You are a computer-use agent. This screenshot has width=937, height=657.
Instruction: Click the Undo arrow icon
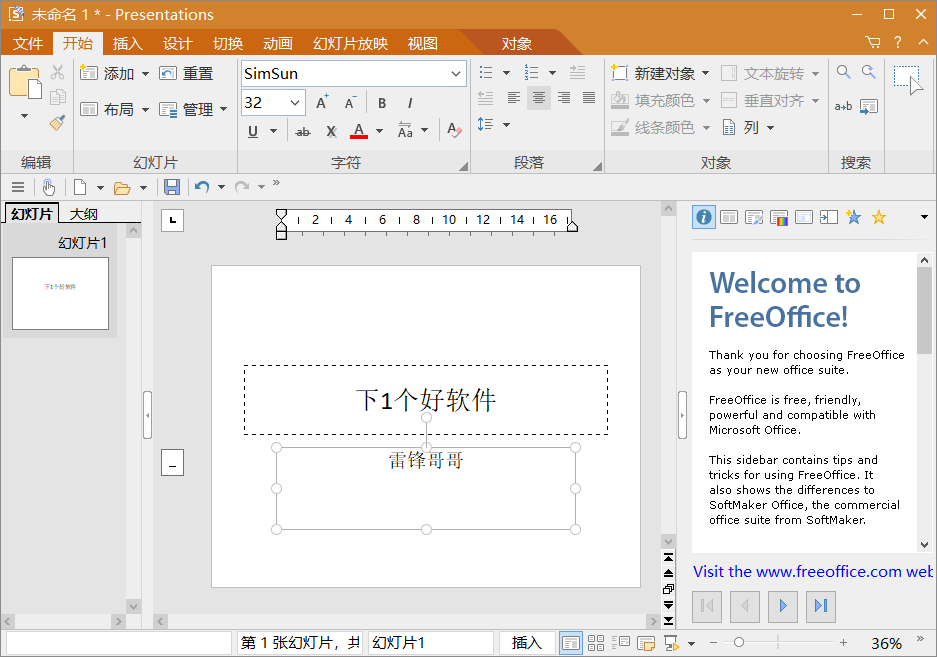pyautogui.click(x=202, y=187)
